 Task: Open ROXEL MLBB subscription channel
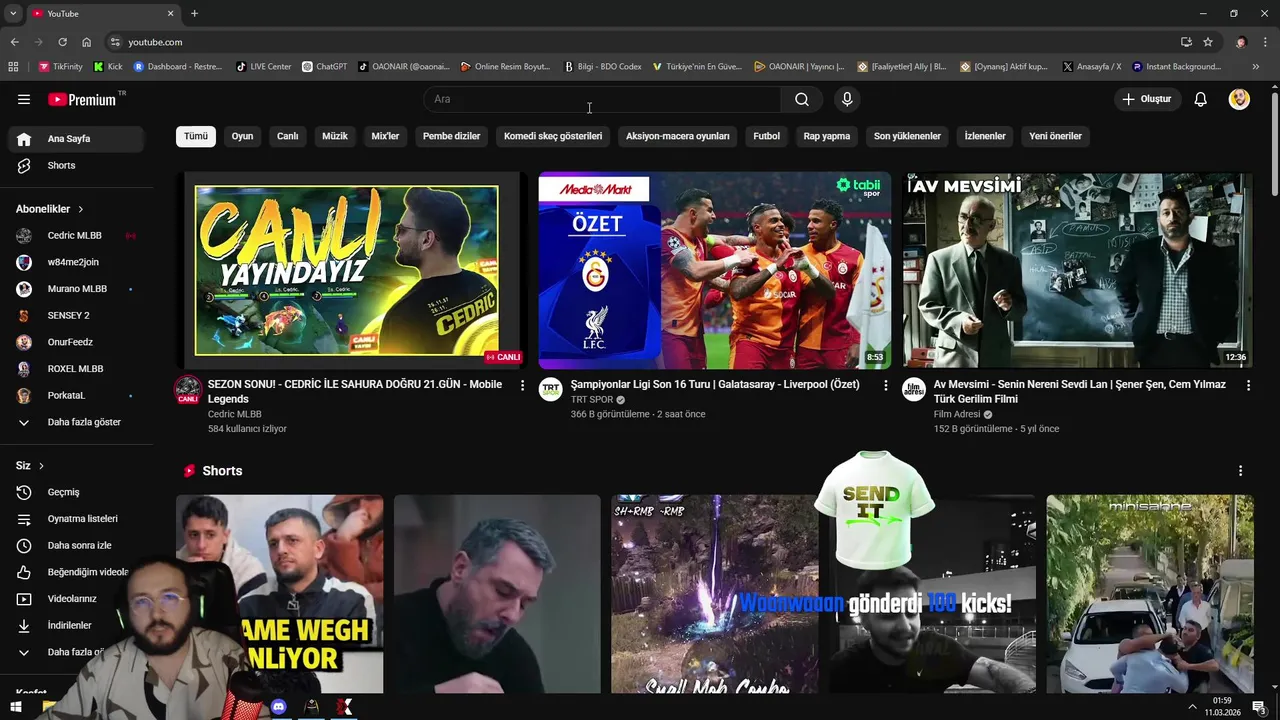click(x=76, y=369)
